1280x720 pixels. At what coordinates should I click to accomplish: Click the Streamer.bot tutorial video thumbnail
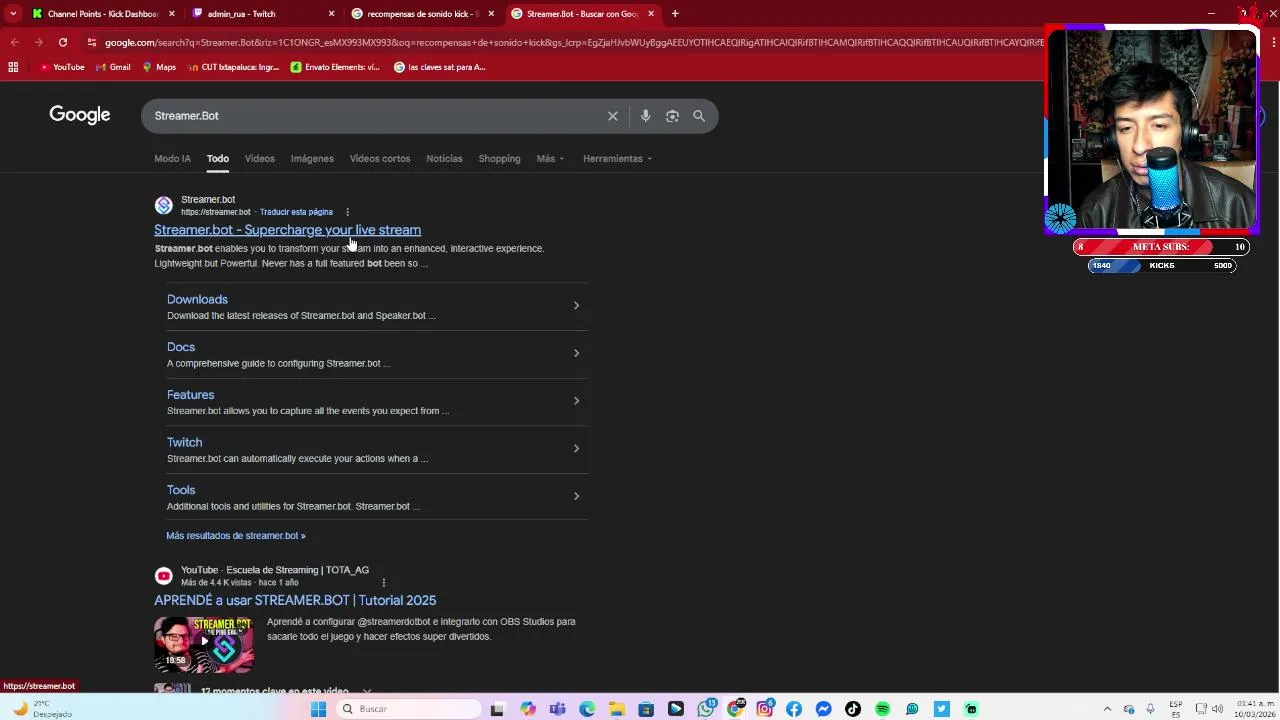point(204,645)
